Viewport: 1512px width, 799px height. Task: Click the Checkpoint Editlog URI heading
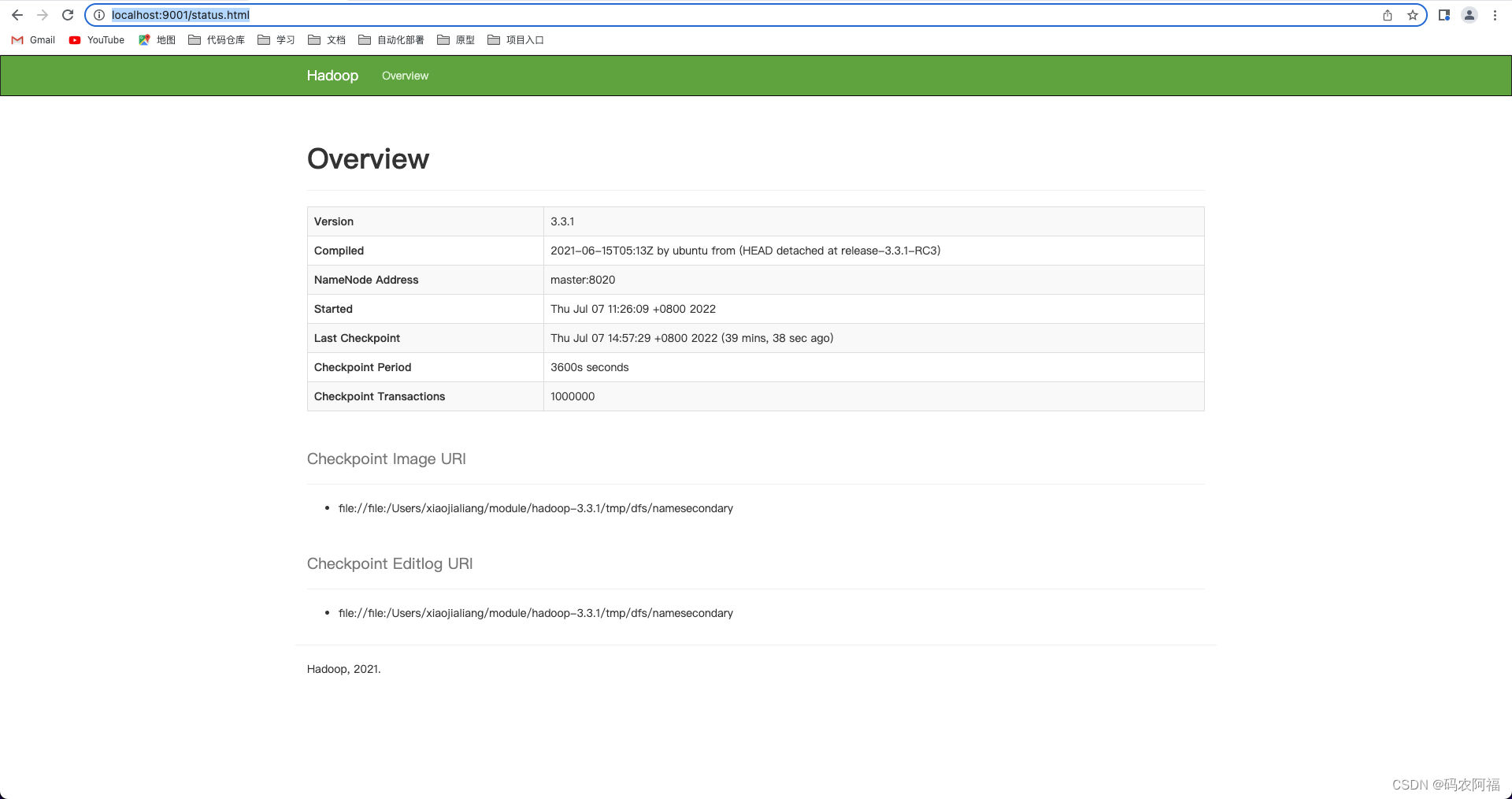(390, 563)
